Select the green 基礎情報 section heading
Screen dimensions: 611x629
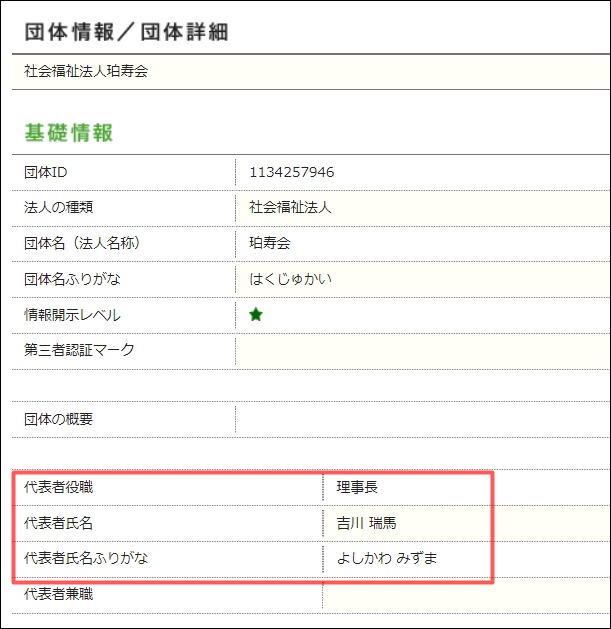(x=69, y=133)
